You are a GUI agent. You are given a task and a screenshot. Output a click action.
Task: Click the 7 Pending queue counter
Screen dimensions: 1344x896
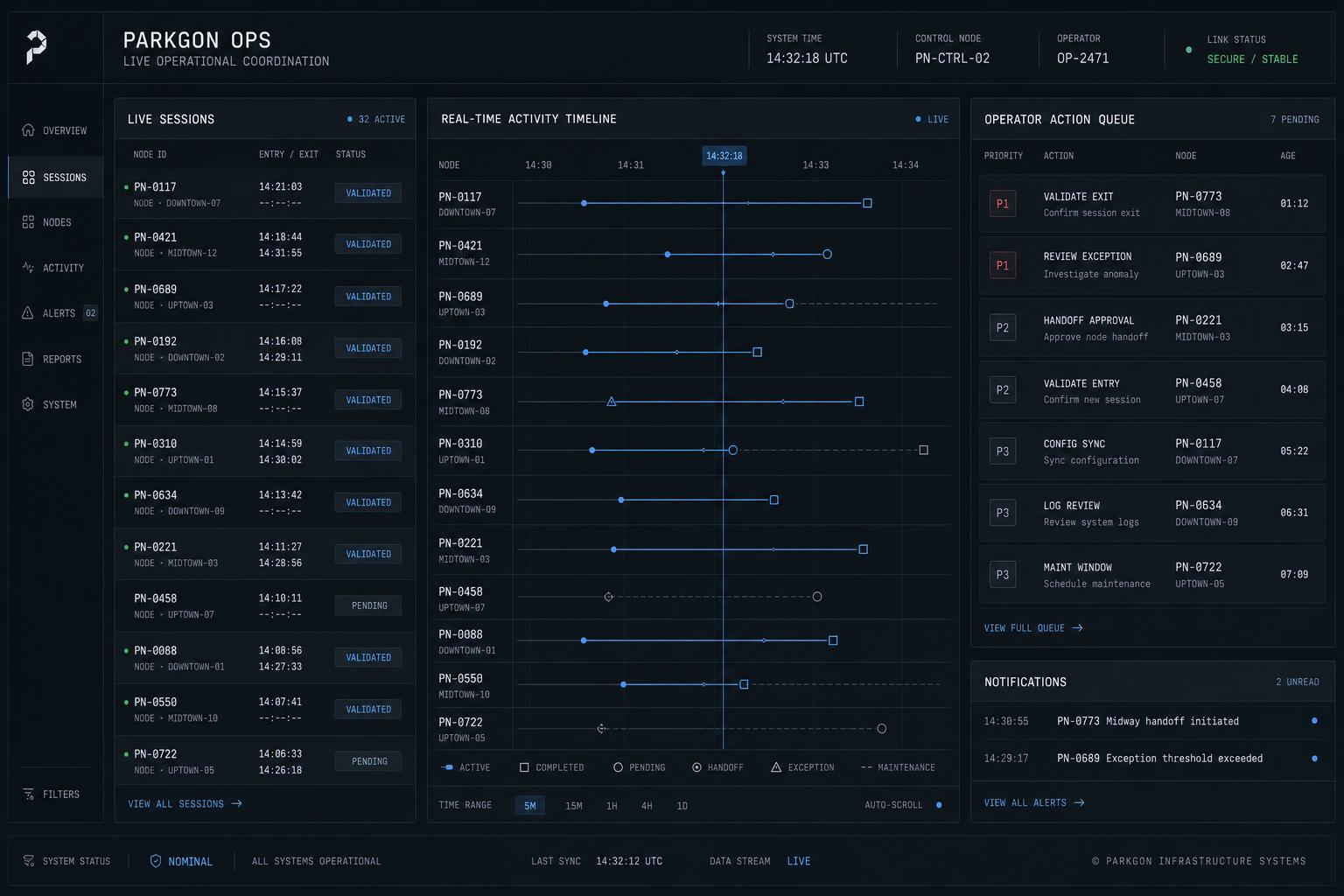1294,119
